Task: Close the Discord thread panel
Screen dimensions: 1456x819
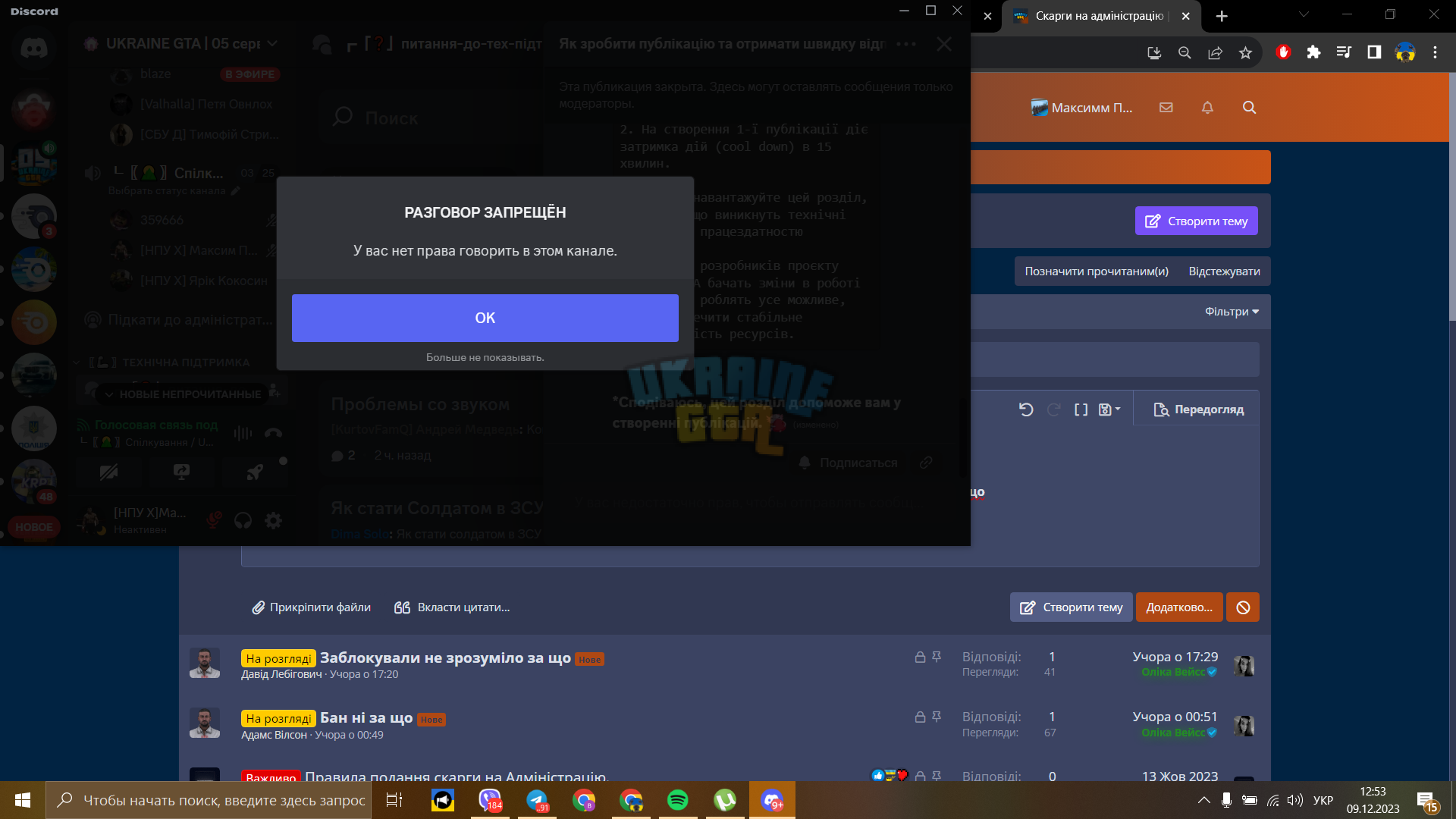Action: click(944, 44)
